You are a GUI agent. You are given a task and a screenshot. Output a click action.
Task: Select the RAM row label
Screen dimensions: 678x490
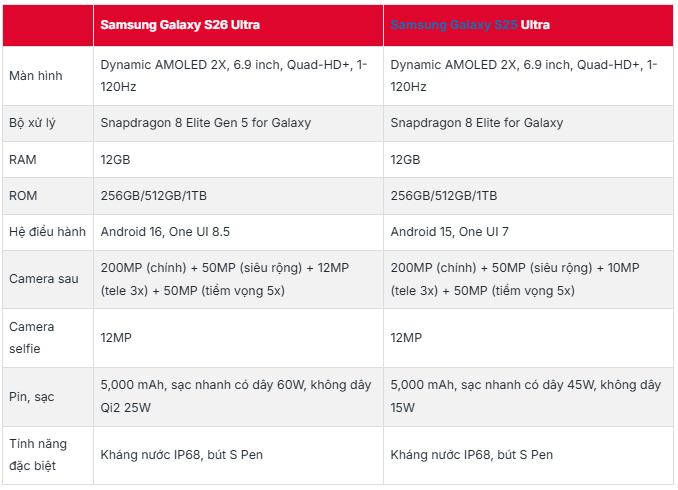click(x=23, y=160)
